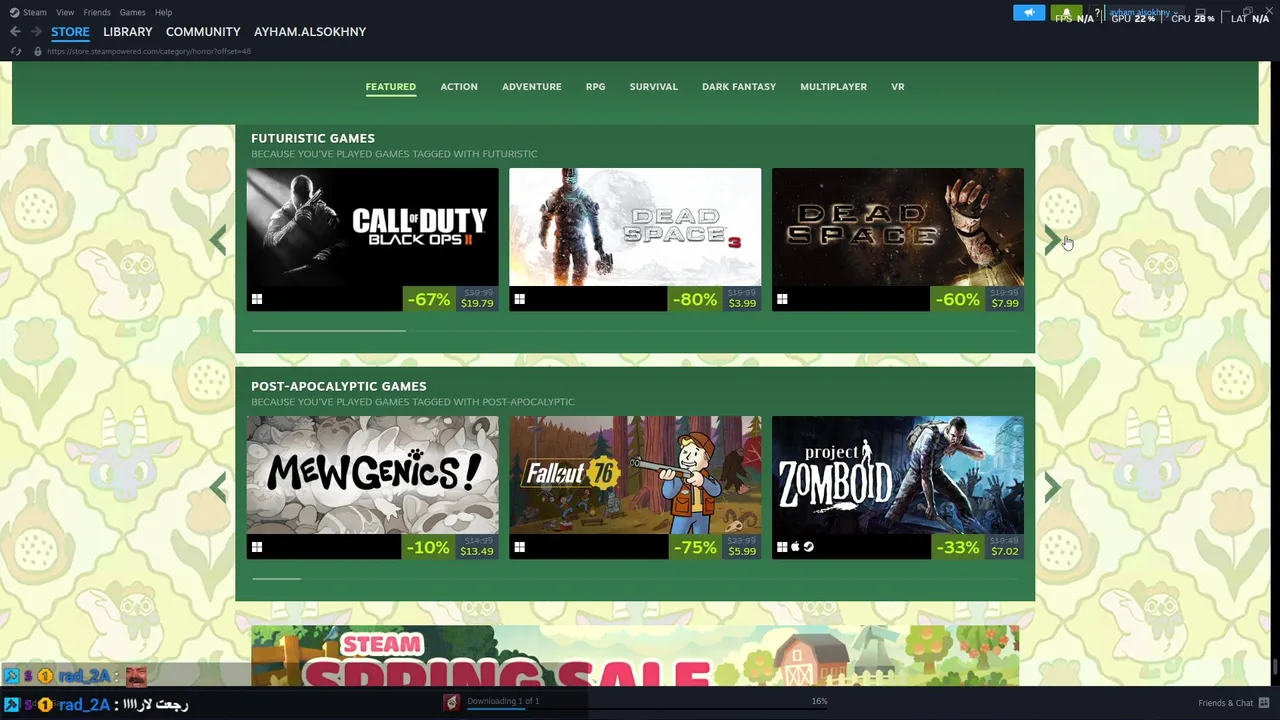The width and height of the screenshot is (1280, 720).
Task: Select the VR category tab
Action: tap(898, 87)
